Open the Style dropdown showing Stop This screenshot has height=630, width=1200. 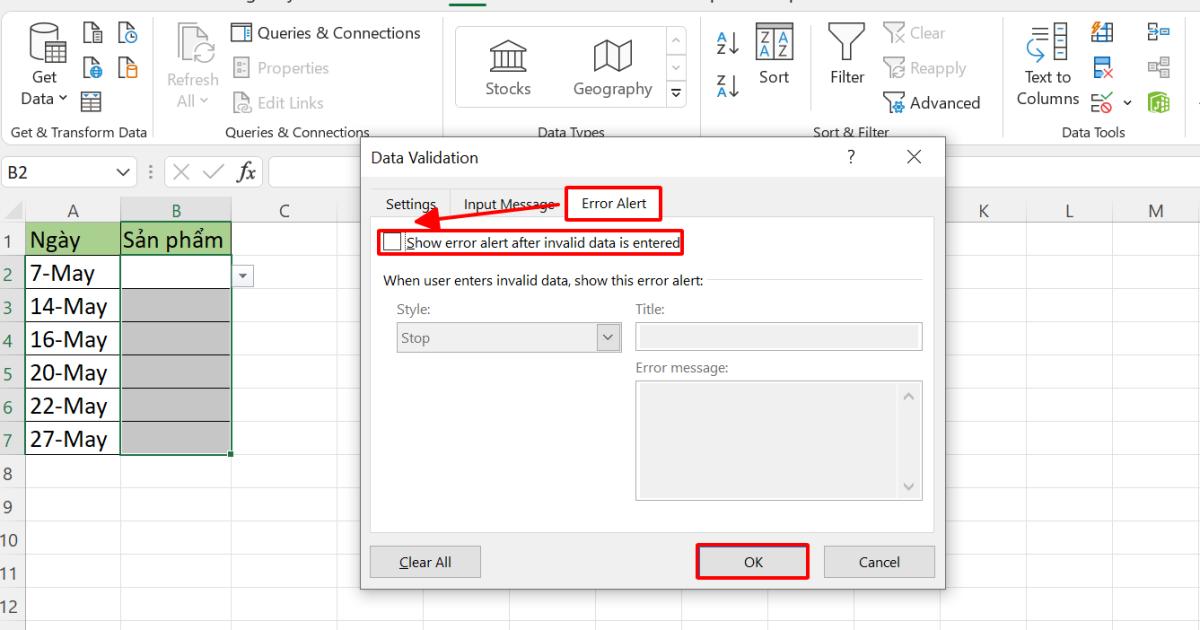[x=606, y=337]
